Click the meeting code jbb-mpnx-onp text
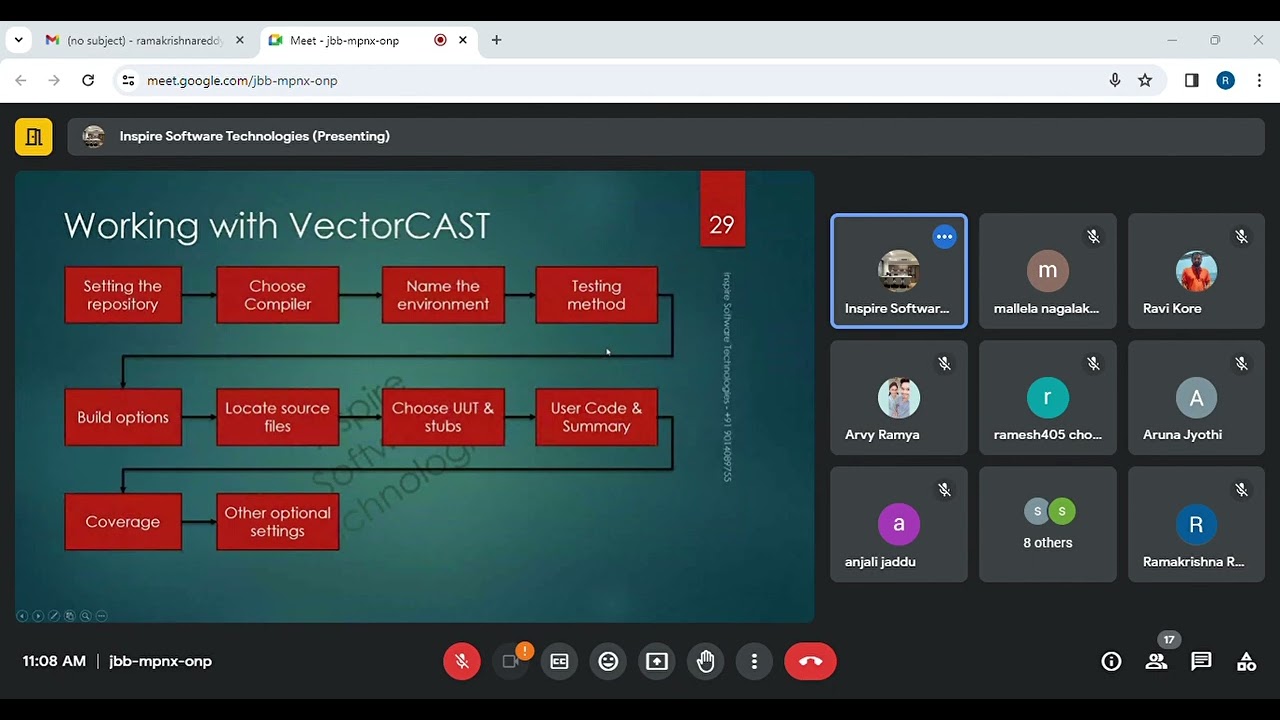 pos(160,661)
